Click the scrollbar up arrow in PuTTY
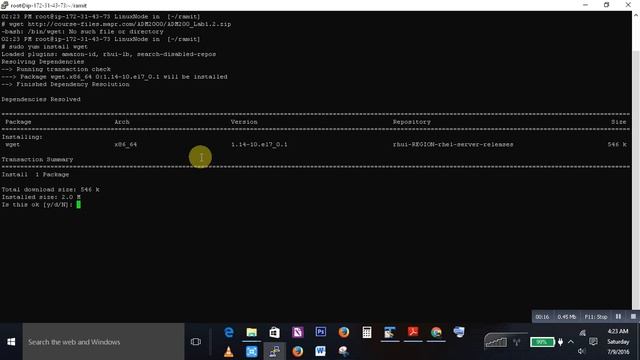The image size is (640, 360). coord(636,16)
